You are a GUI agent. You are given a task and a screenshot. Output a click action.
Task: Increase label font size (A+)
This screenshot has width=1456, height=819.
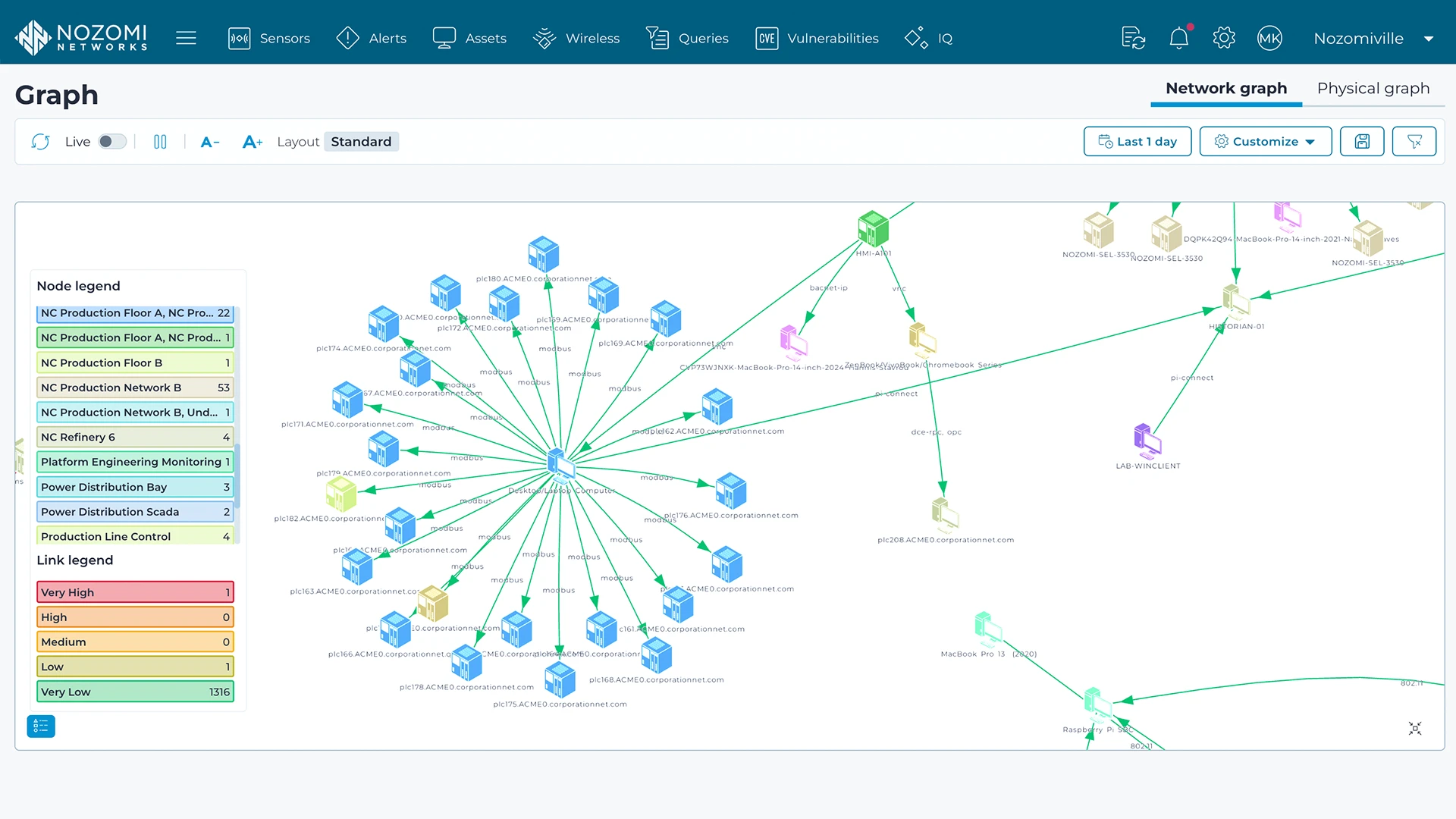click(x=252, y=142)
